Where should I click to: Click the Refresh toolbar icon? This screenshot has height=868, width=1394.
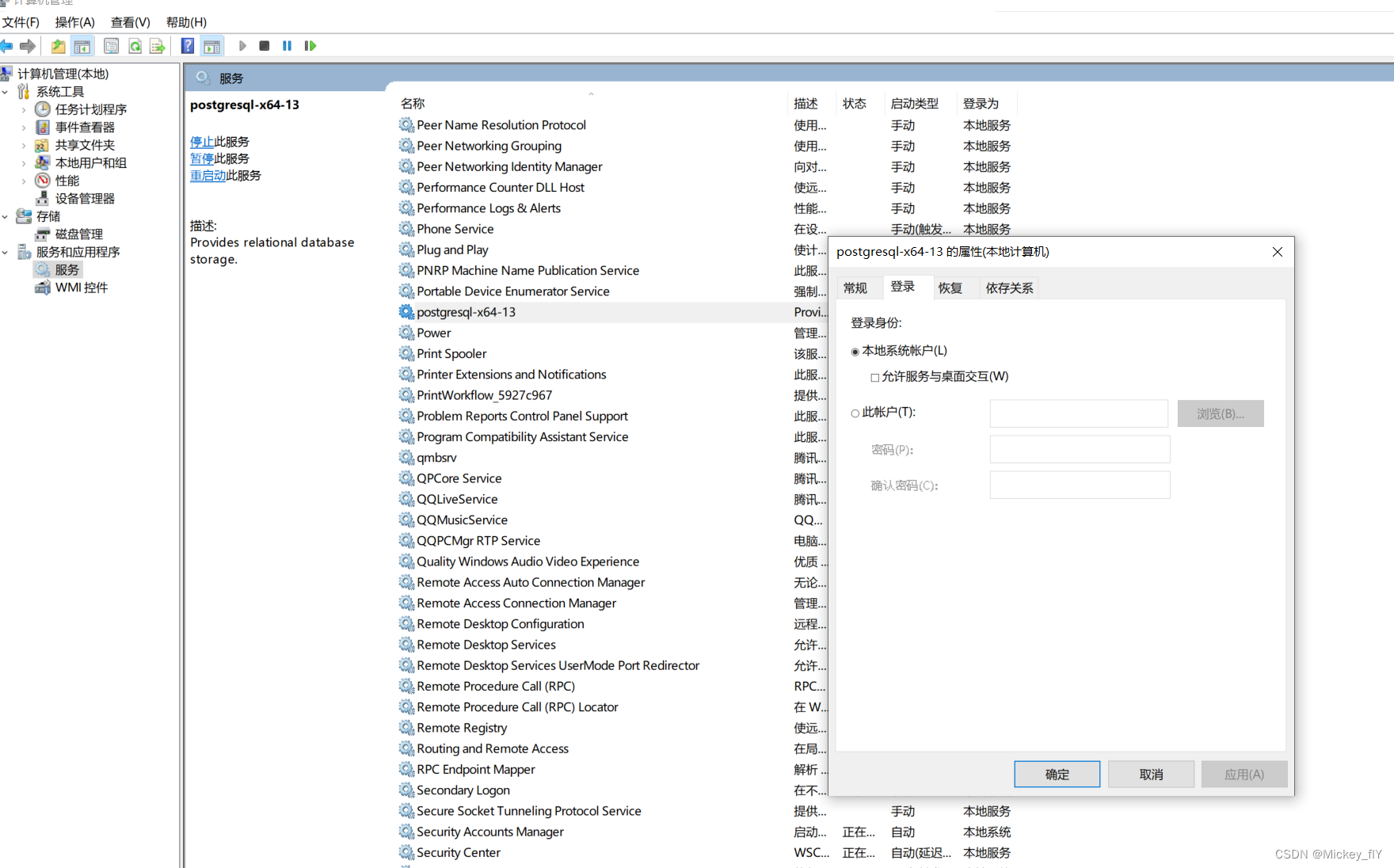click(x=135, y=46)
